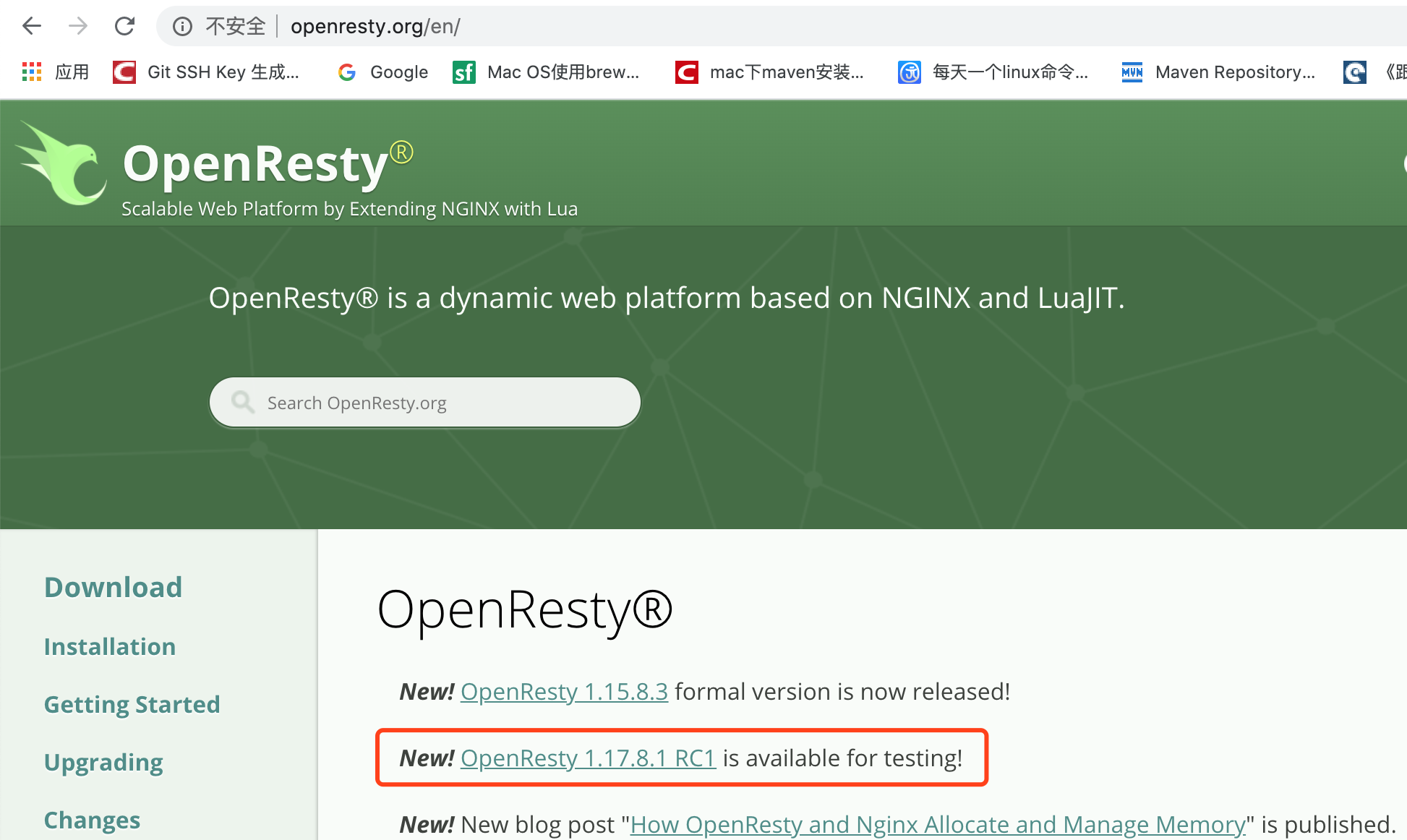Click the magnifier icon in search box
Screen dimensions: 1407x840
coord(242,402)
